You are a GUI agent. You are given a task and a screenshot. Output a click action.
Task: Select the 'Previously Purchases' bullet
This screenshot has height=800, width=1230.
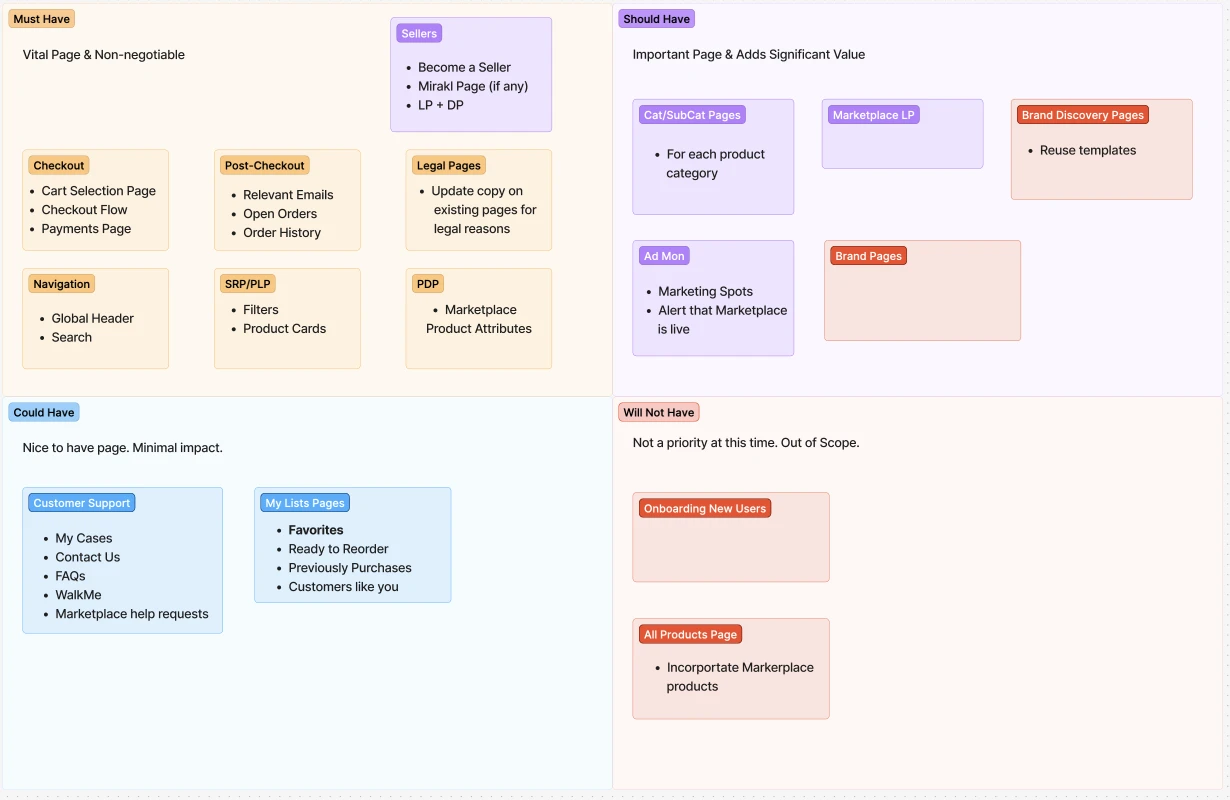(x=350, y=568)
